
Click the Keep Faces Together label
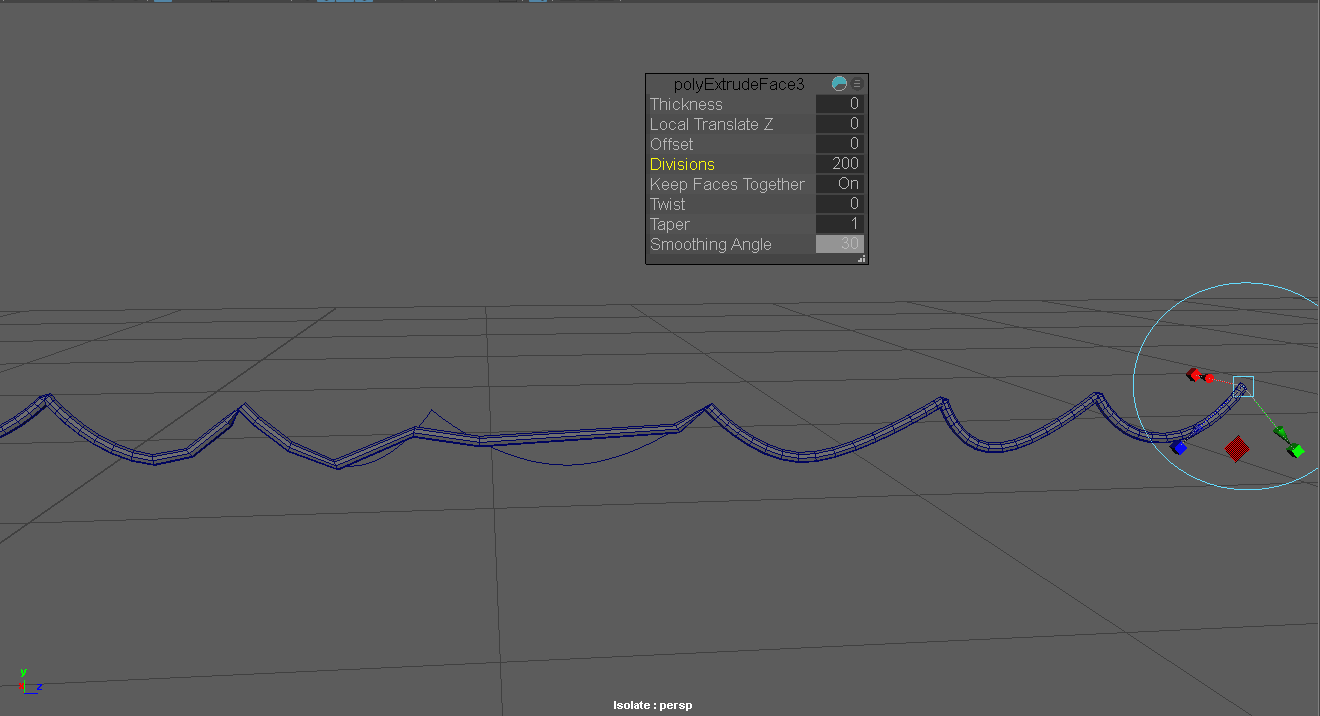pos(727,184)
